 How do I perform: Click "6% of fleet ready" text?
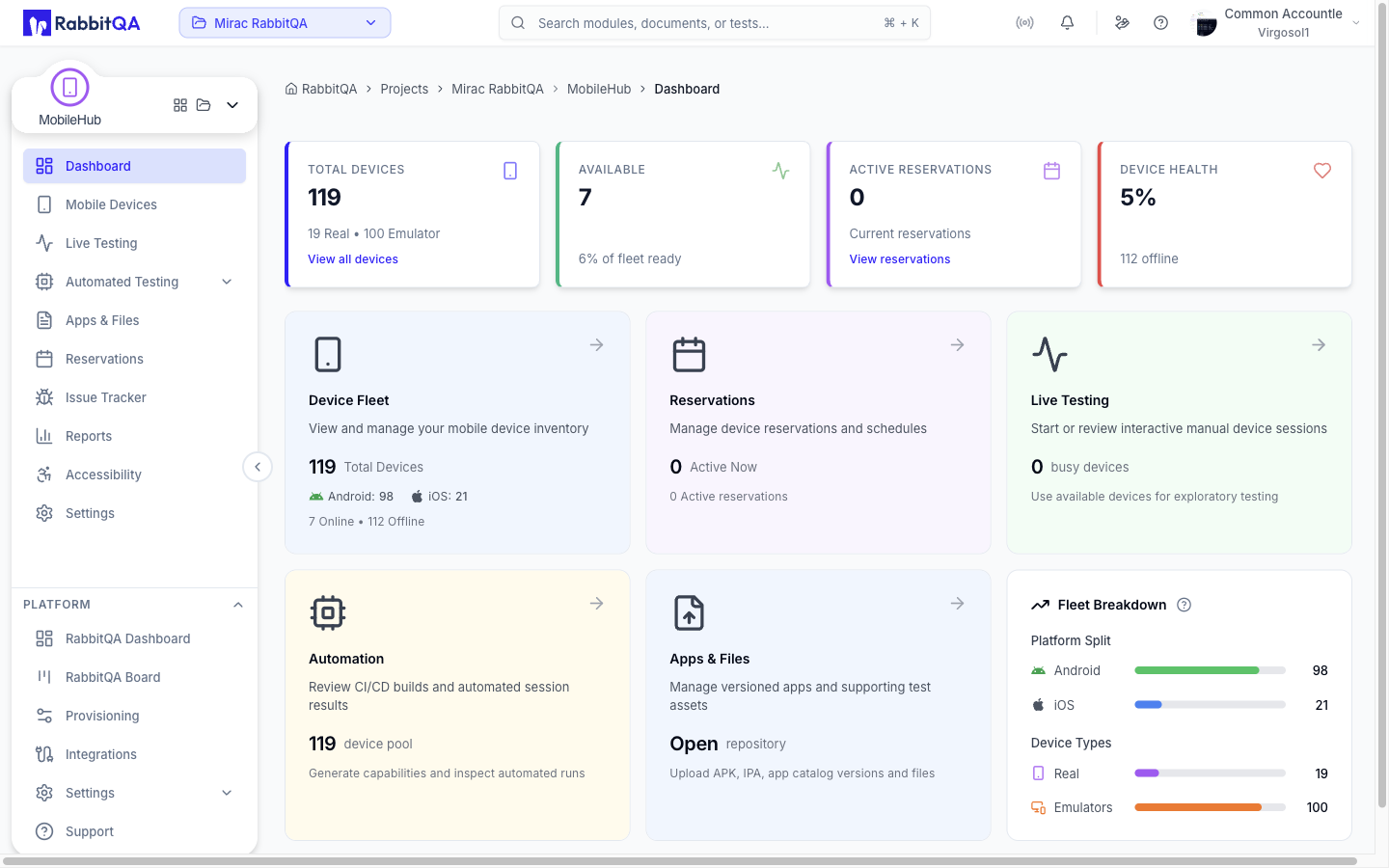click(630, 258)
